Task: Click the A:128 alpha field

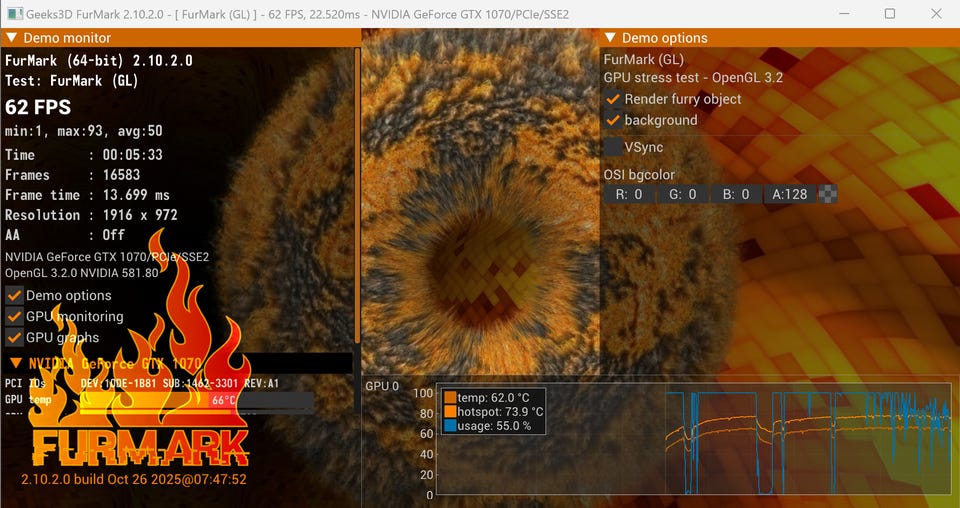Action: point(790,195)
